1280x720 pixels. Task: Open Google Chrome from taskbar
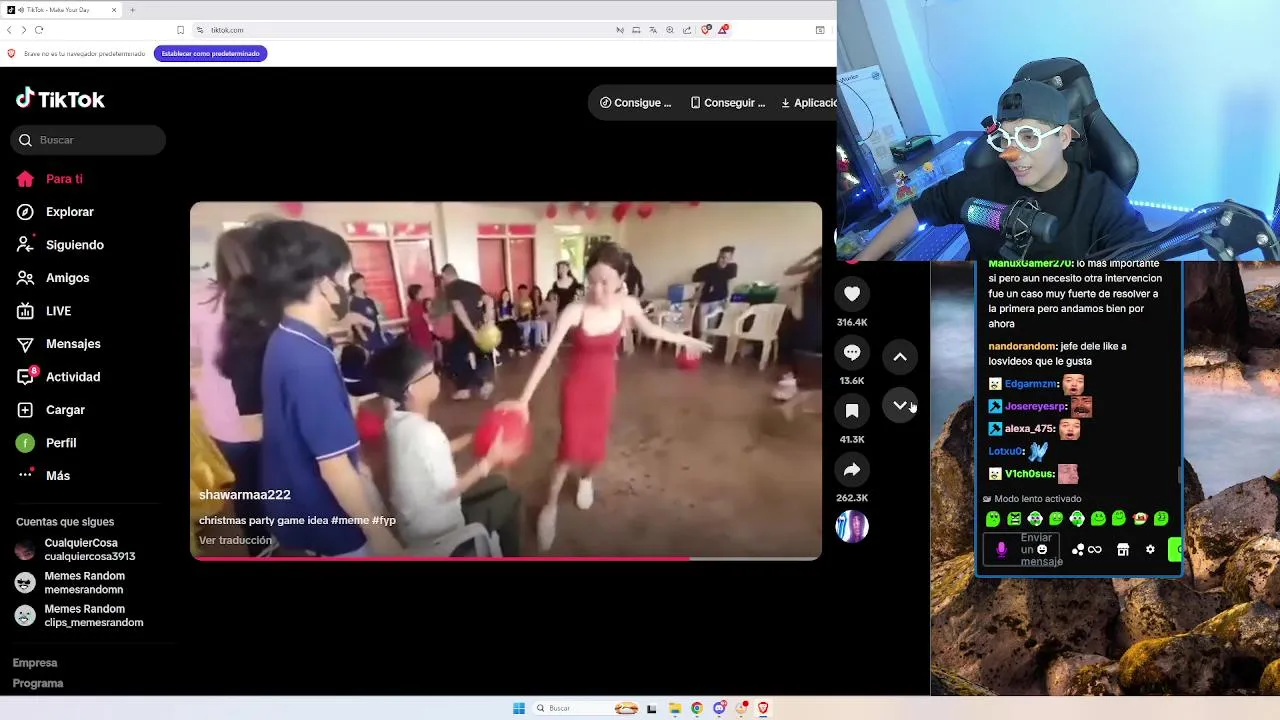tap(697, 708)
